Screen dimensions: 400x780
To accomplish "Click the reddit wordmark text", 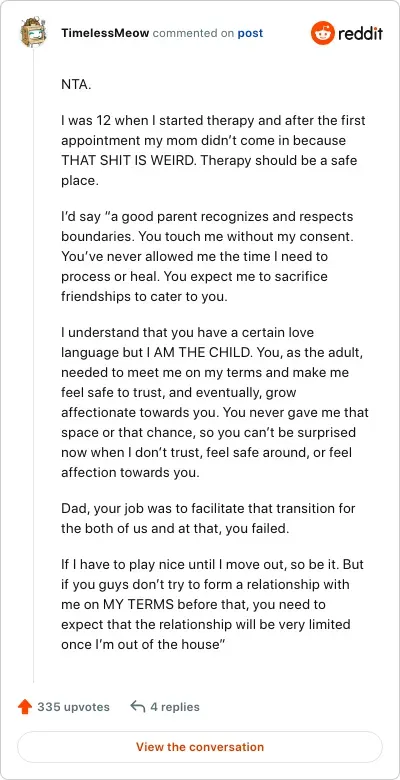I will click(361, 33).
